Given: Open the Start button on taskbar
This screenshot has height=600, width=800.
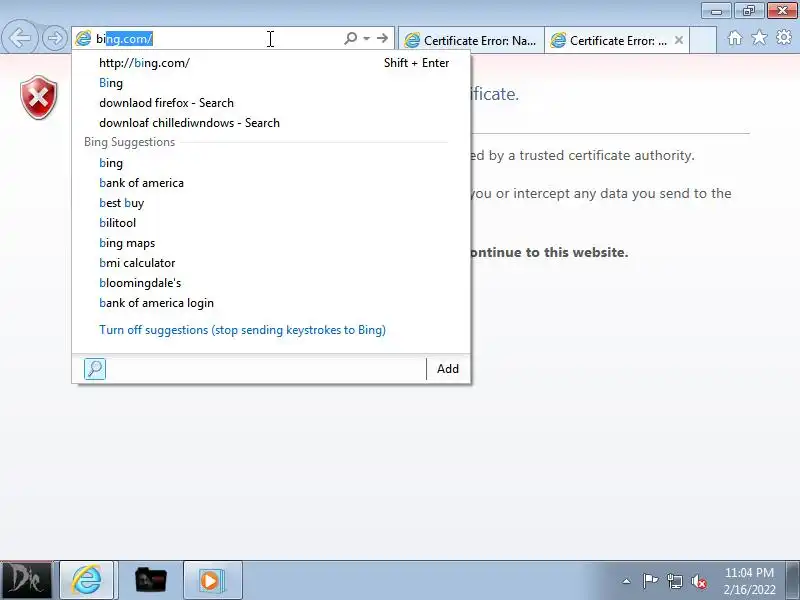Looking at the screenshot, I should 26,580.
